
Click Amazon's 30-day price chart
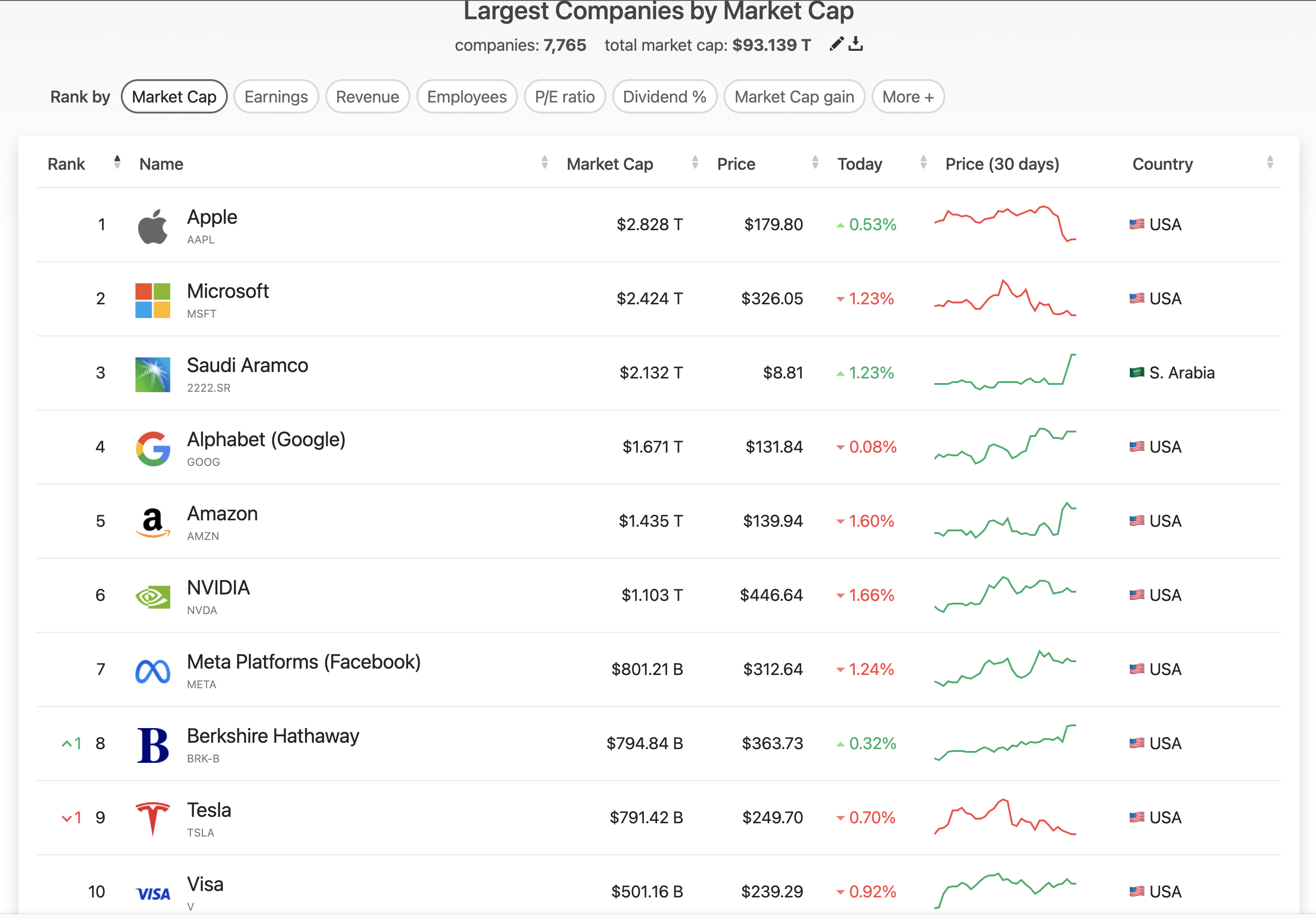[x=1004, y=521]
